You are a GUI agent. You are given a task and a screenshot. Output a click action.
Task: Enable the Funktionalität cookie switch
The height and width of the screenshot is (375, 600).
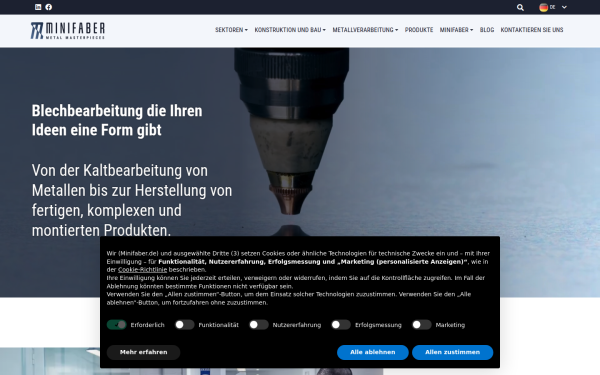[184, 325]
